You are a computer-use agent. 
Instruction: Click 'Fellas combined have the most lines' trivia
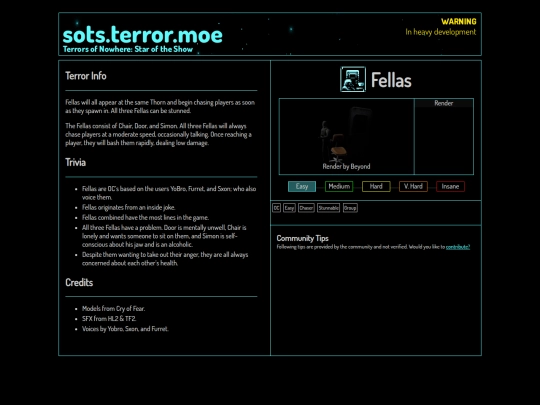point(145,218)
